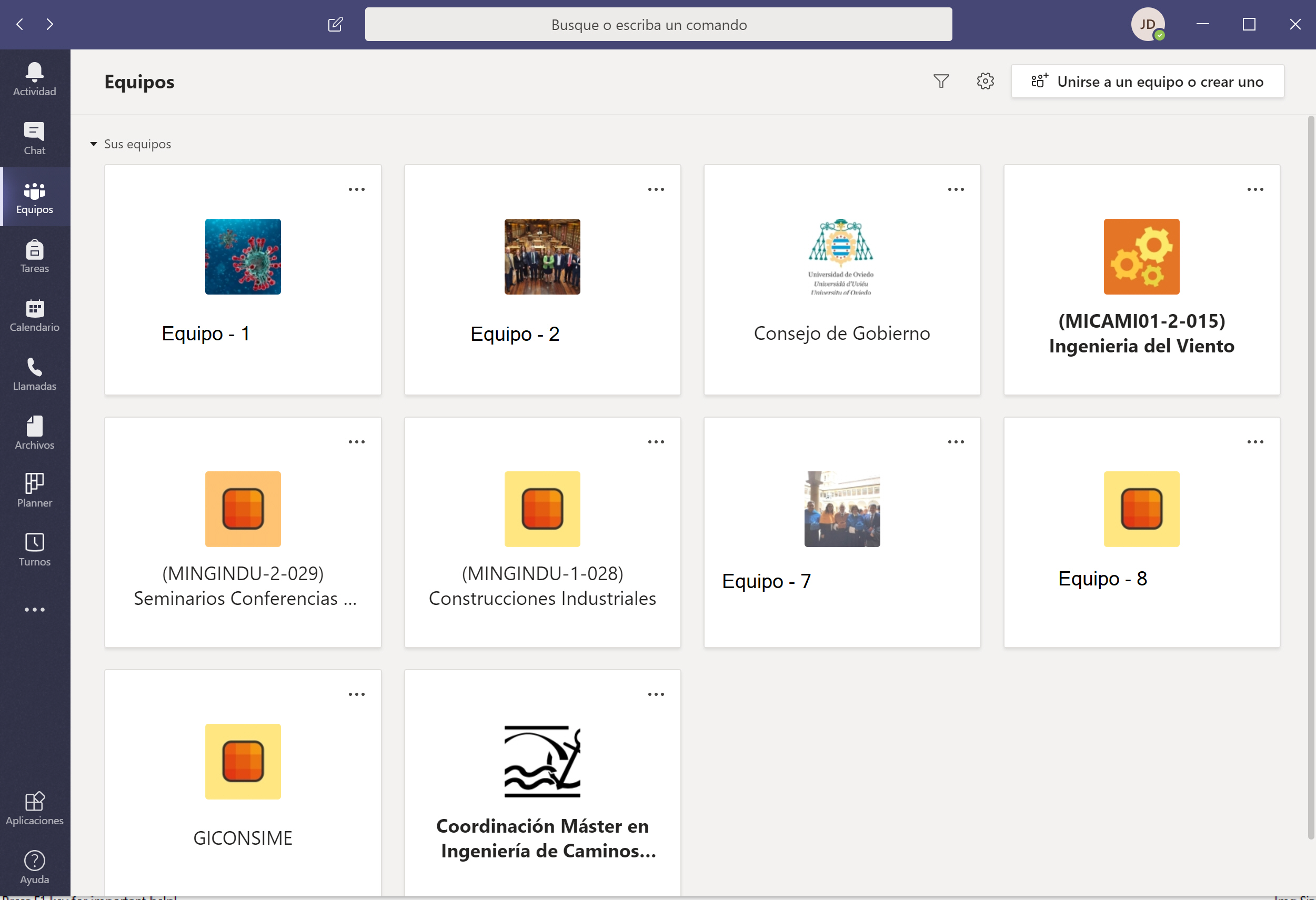
Task: Open '(MICAMI01-2-015) Ingenieria del Viento' name
Action: coord(1142,333)
